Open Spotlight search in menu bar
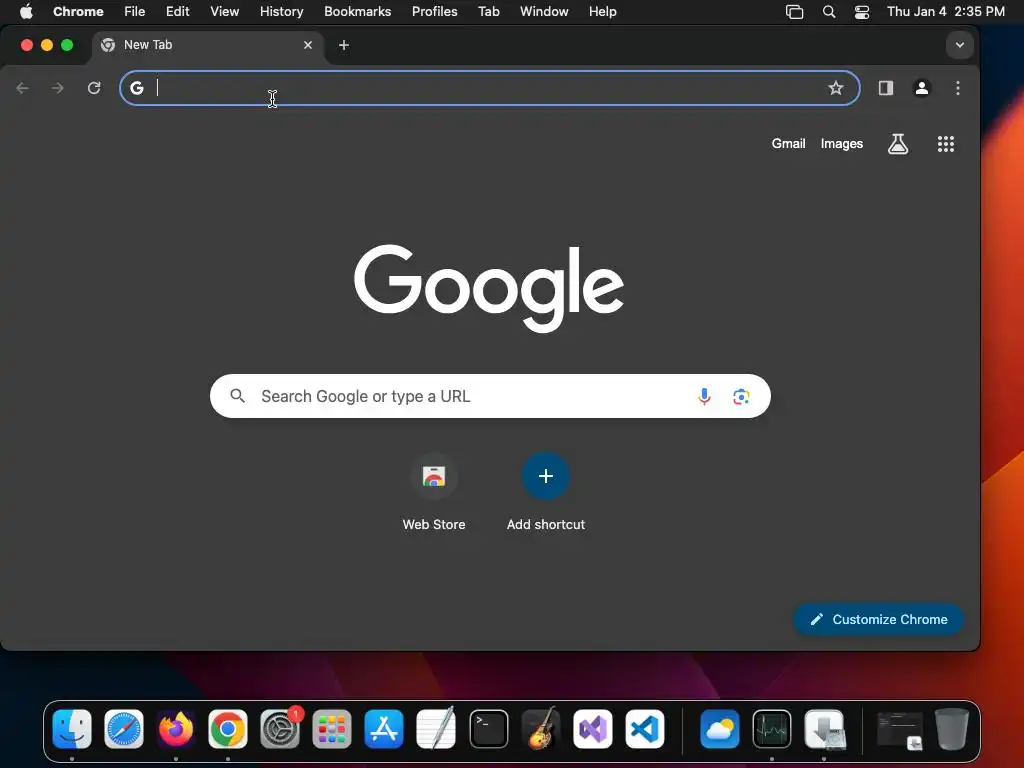 click(828, 12)
